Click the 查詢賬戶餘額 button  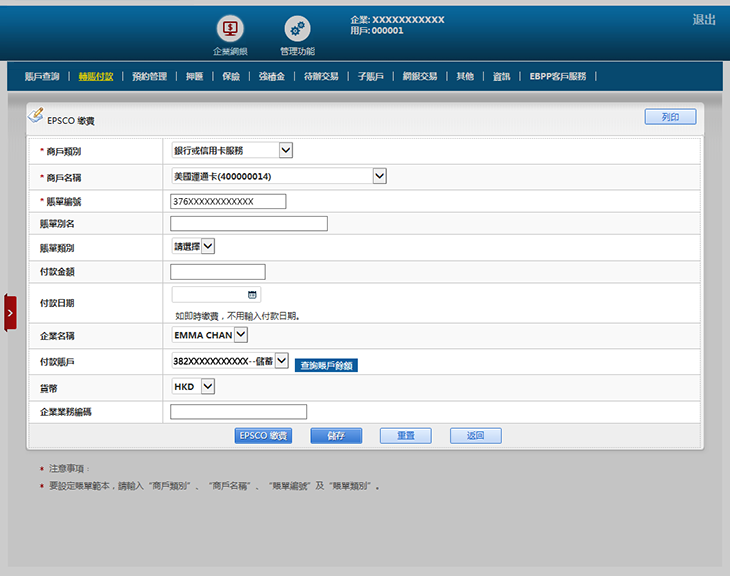[x=326, y=366]
